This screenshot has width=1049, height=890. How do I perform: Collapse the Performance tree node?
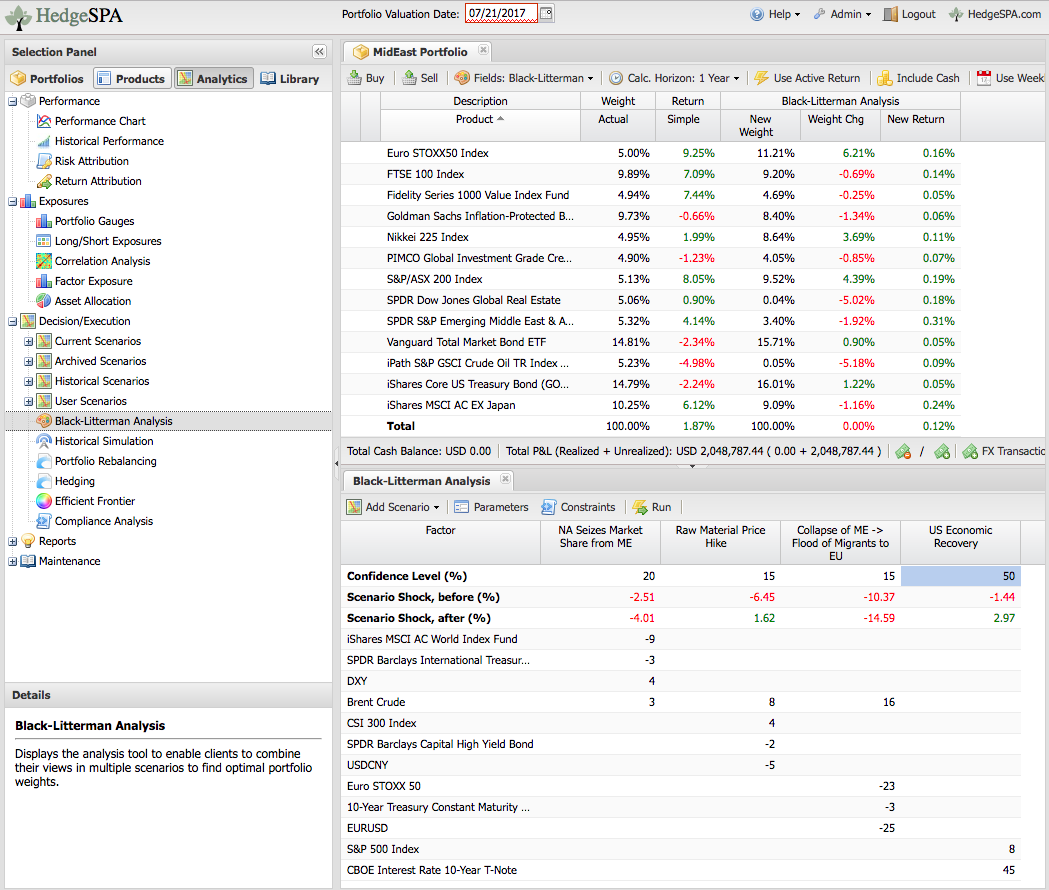pyautogui.click(x=13, y=102)
